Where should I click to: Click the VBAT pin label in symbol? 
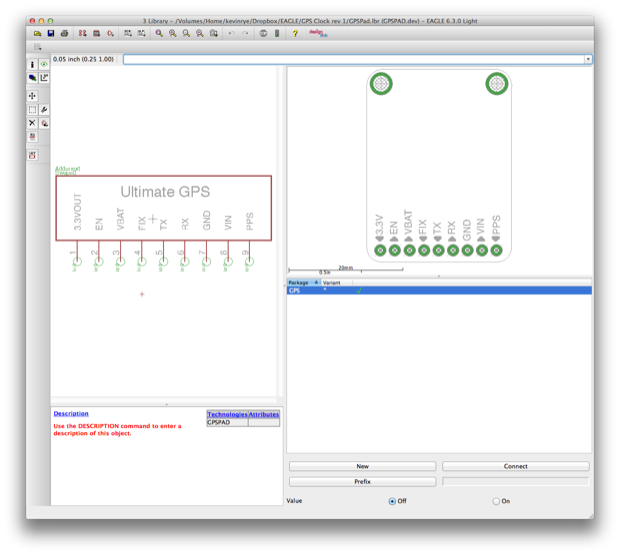pyautogui.click(x=120, y=219)
